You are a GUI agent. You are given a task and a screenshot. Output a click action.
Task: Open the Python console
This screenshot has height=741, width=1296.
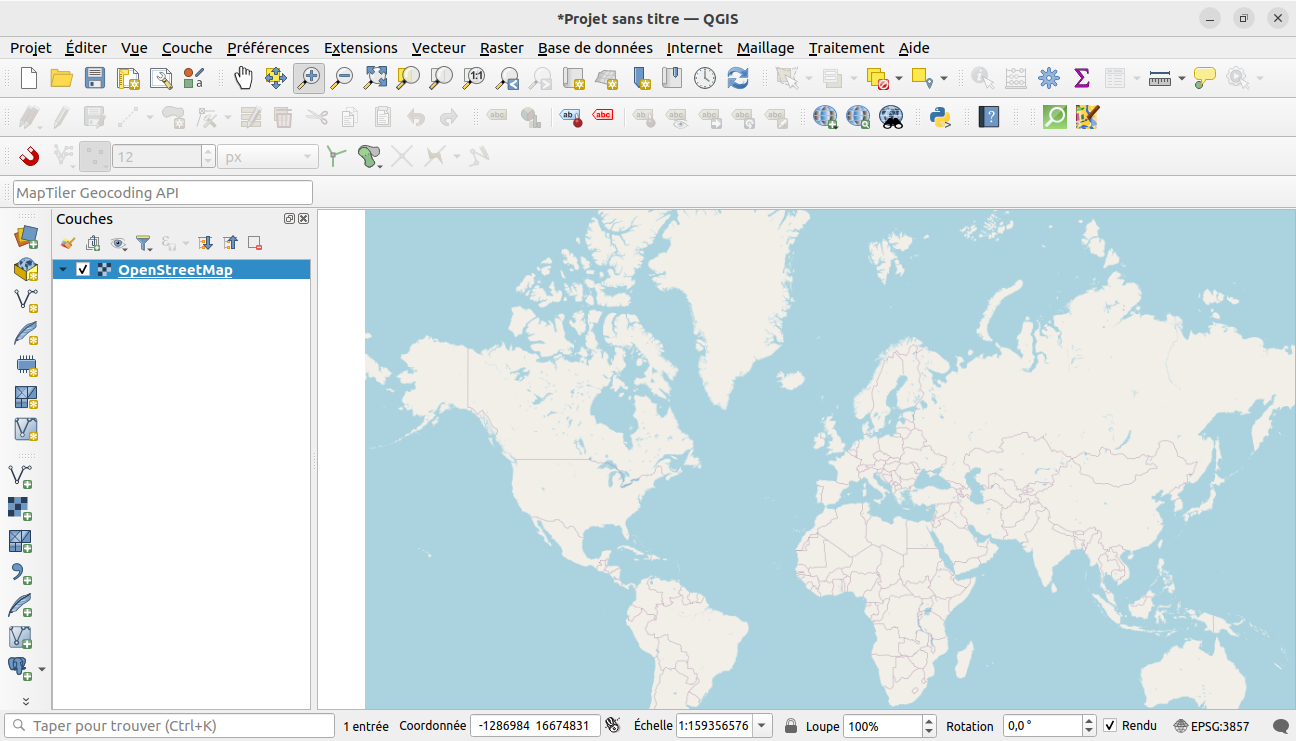click(x=940, y=117)
